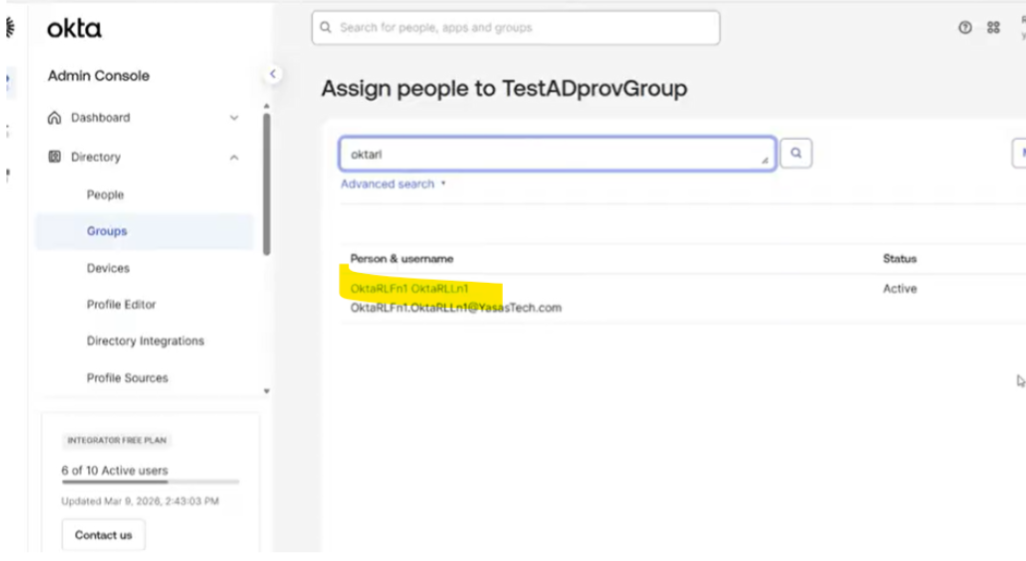The height and width of the screenshot is (561, 1026).
Task: Select Groups in the sidebar
Action: coord(107,231)
